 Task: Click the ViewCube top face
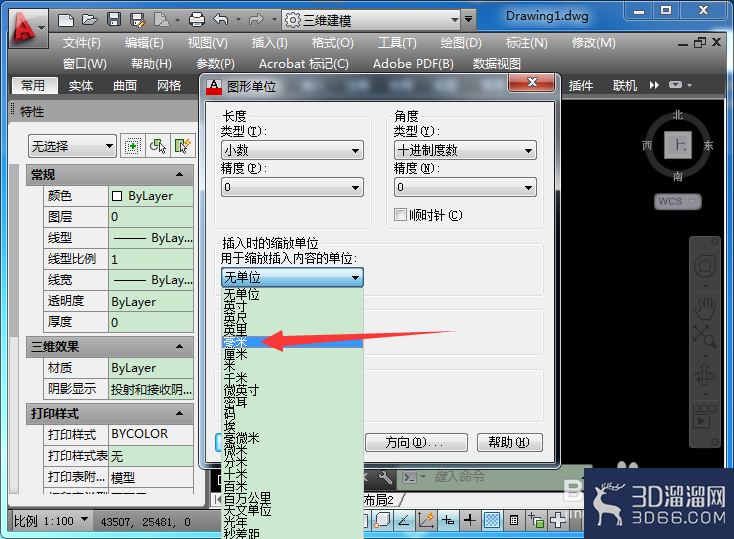(678, 145)
